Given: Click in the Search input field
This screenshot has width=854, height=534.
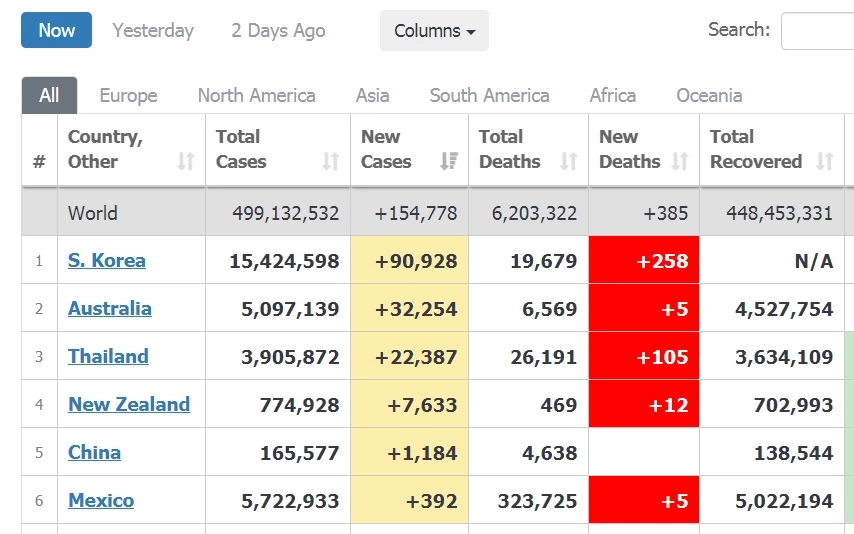Looking at the screenshot, I should 817,31.
